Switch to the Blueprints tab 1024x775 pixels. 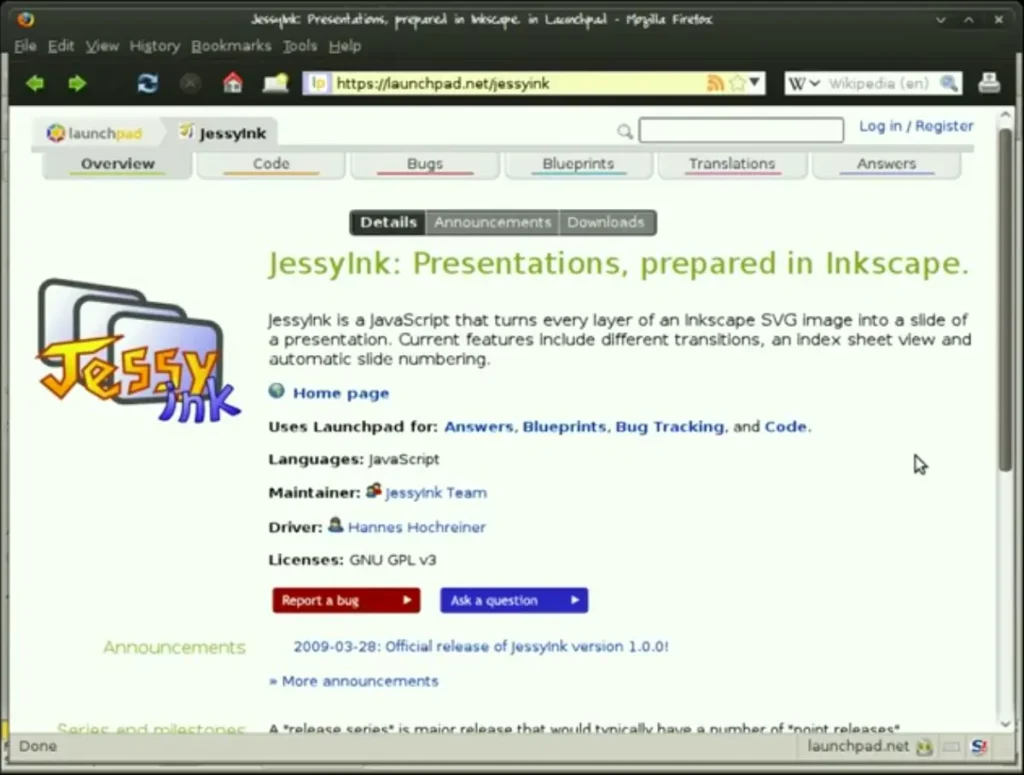(x=579, y=165)
